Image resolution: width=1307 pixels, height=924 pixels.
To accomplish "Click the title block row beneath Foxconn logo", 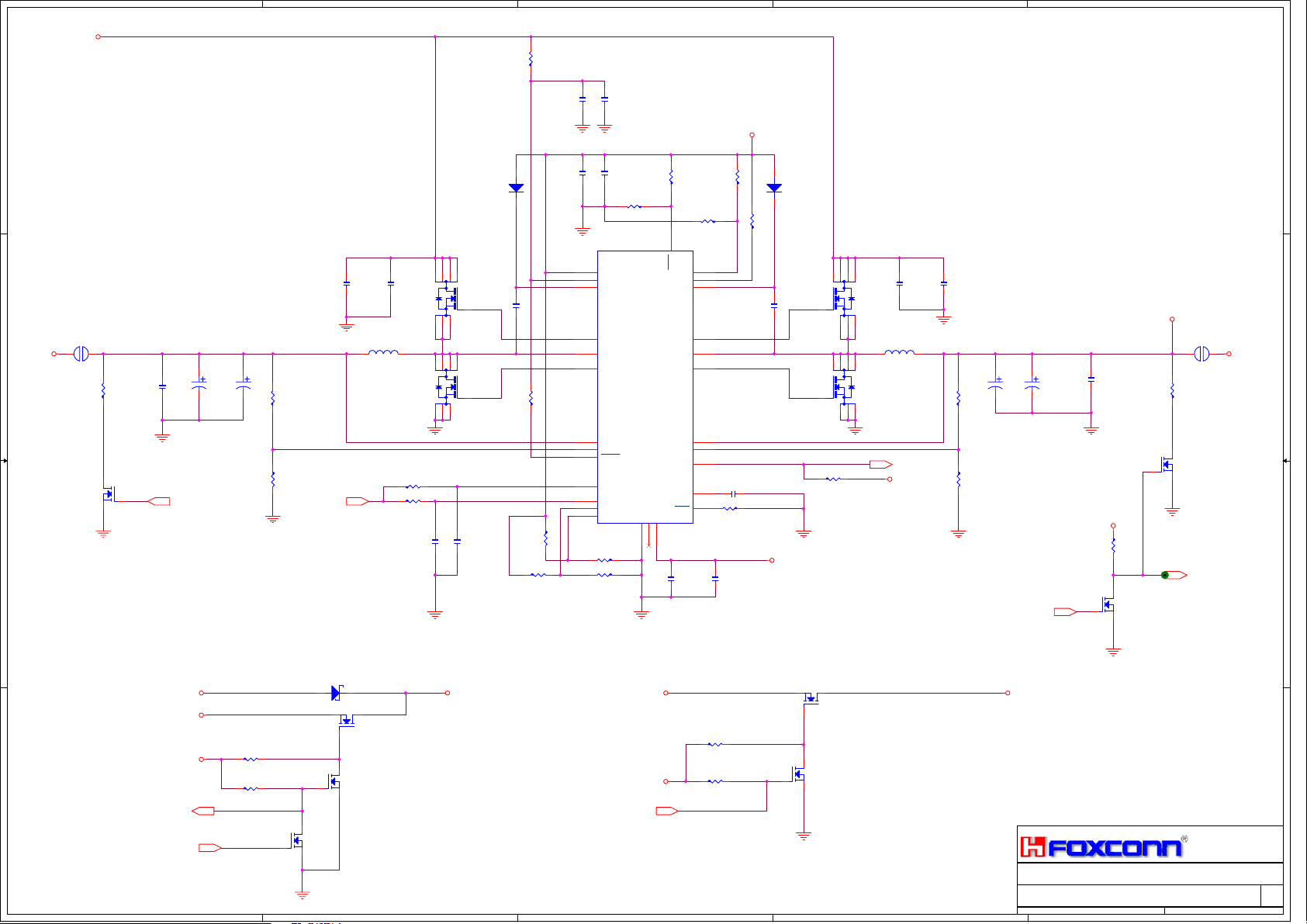I will (1149, 874).
